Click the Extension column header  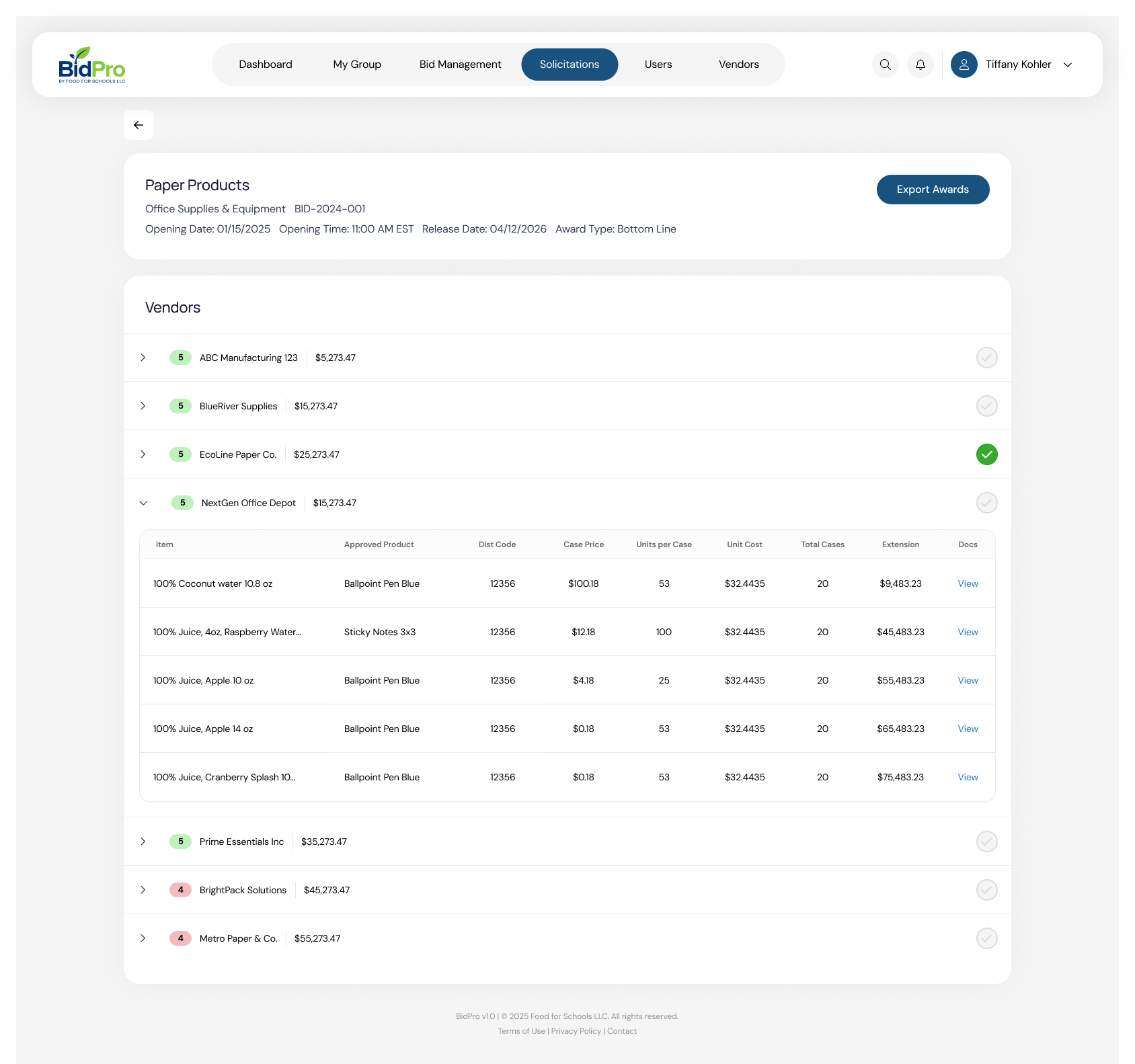900,544
